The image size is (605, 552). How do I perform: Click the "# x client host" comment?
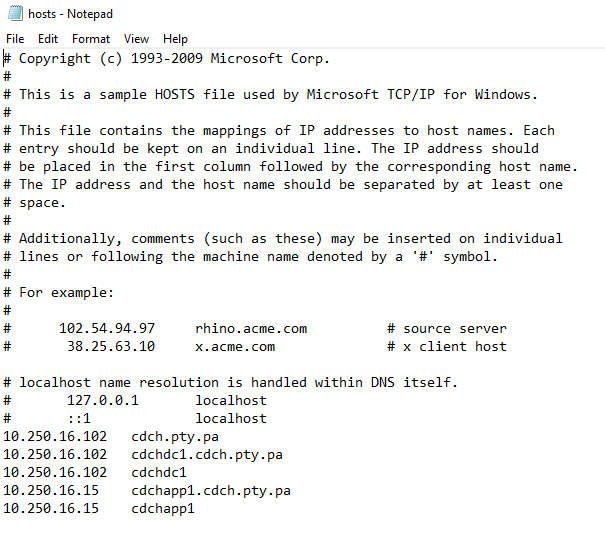click(x=447, y=347)
